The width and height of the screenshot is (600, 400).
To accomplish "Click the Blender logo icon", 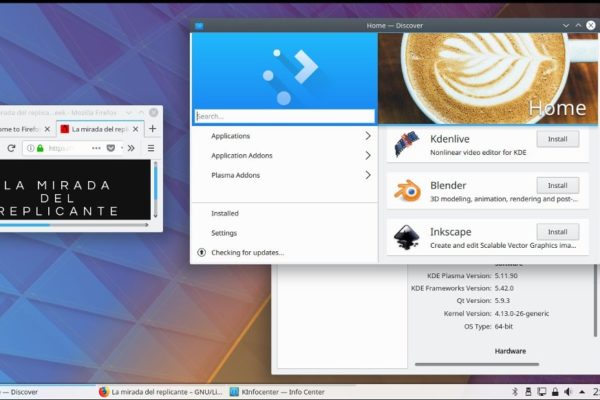I will point(406,191).
